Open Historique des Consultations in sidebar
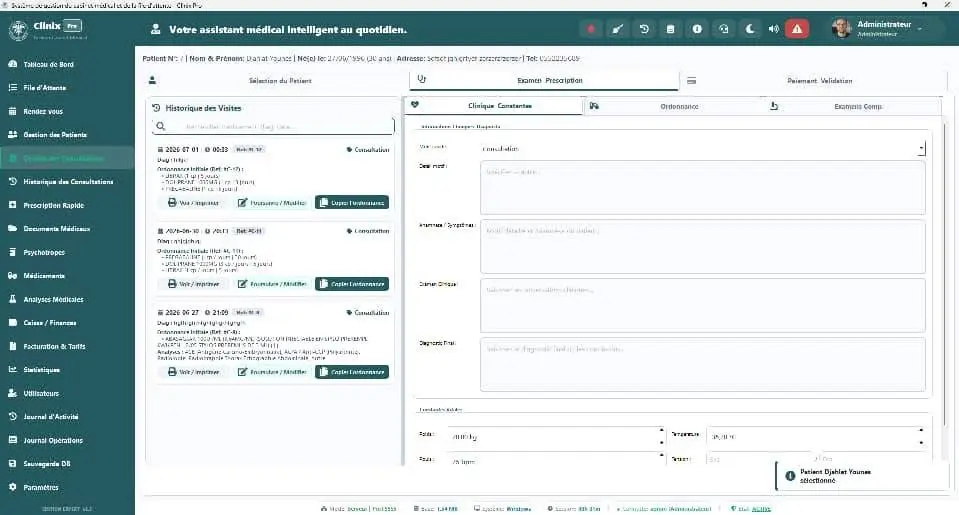 (68, 182)
